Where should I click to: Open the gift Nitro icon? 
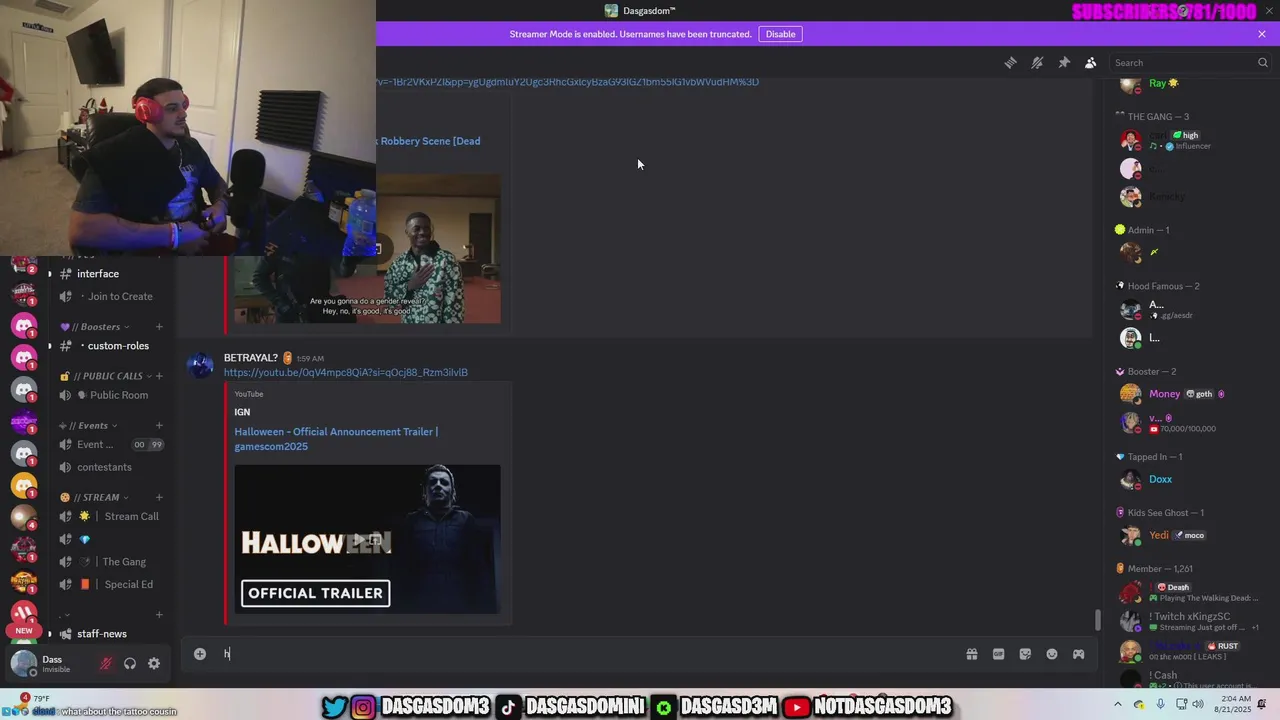point(971,654)
